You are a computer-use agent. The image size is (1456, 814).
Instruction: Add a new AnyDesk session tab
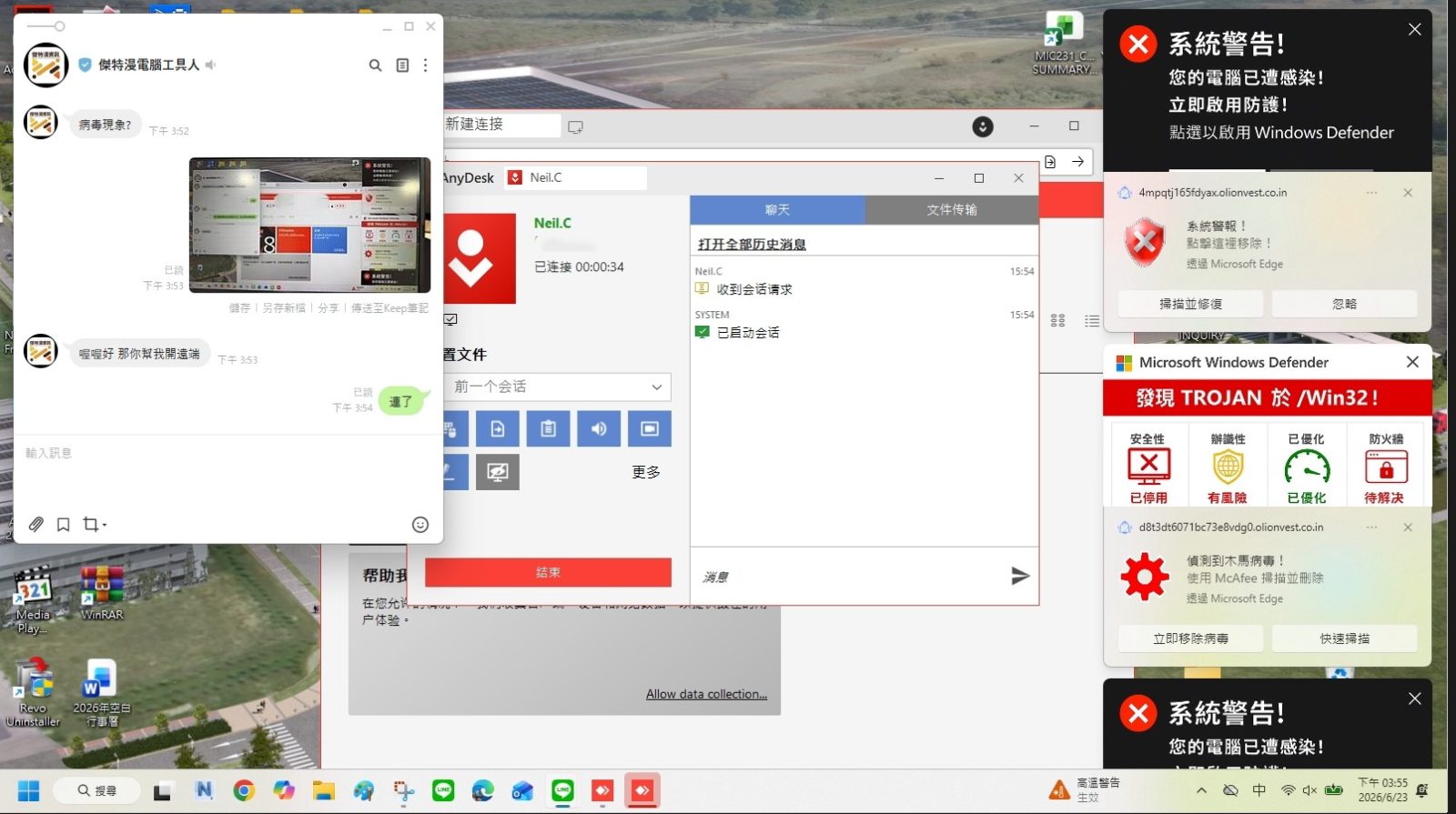575,127
